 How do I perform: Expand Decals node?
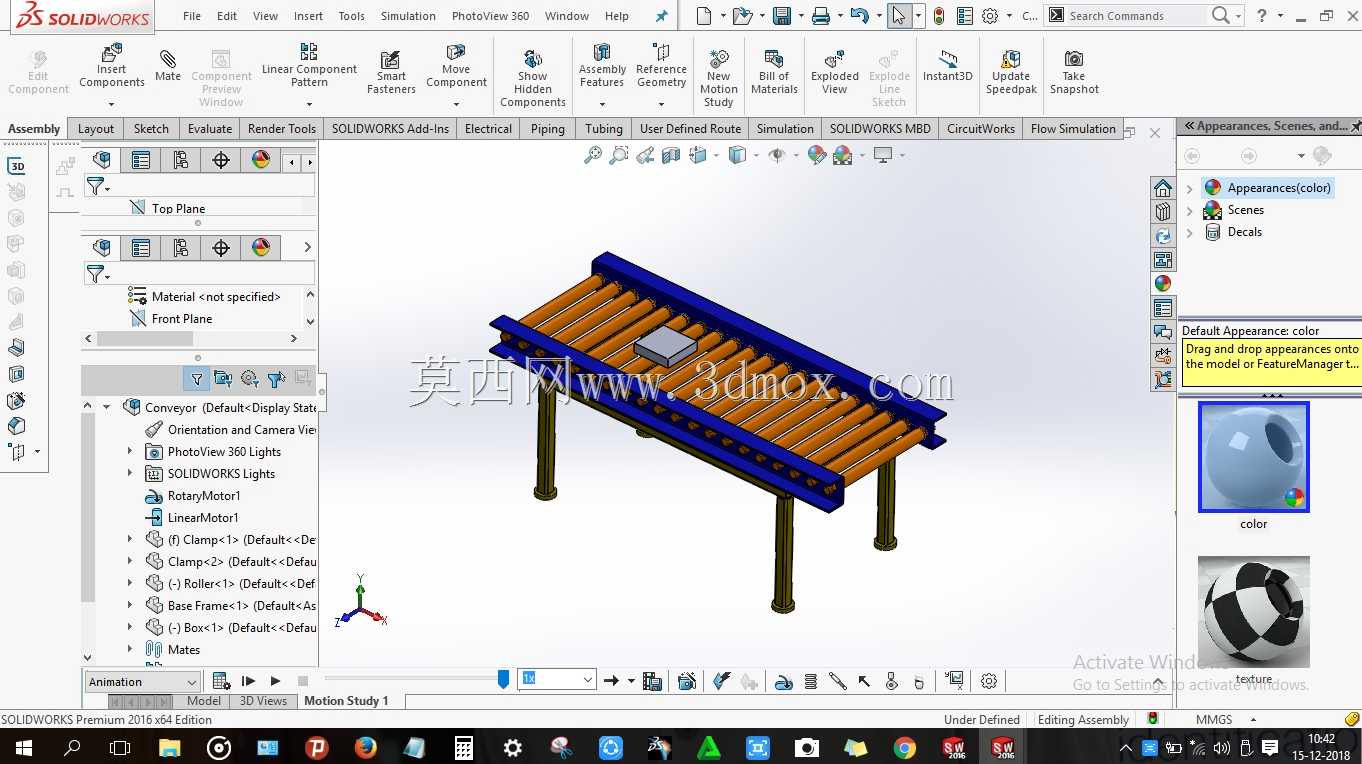(x=1189, y=232)
